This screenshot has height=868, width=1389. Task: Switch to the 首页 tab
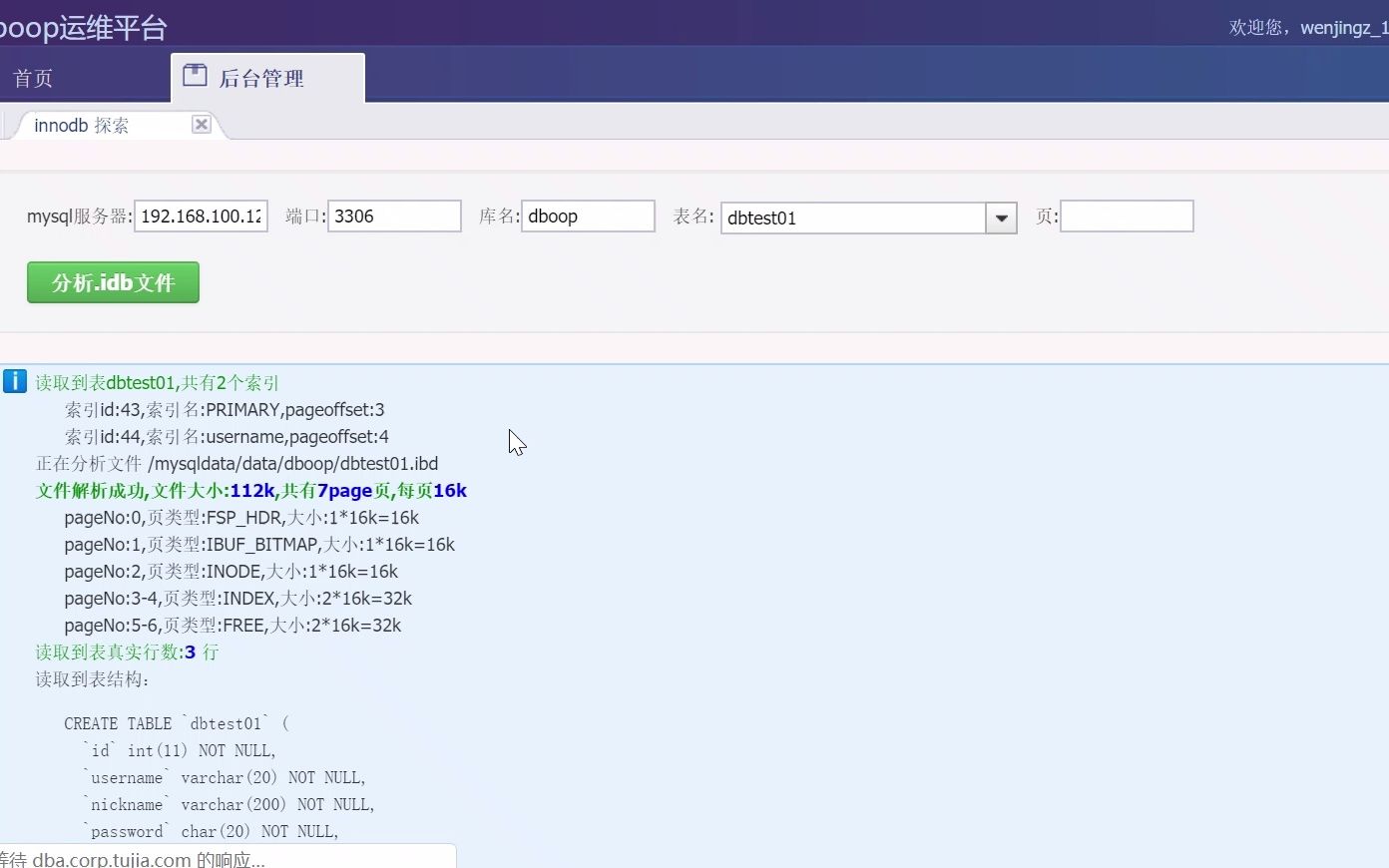pos(32,77)
